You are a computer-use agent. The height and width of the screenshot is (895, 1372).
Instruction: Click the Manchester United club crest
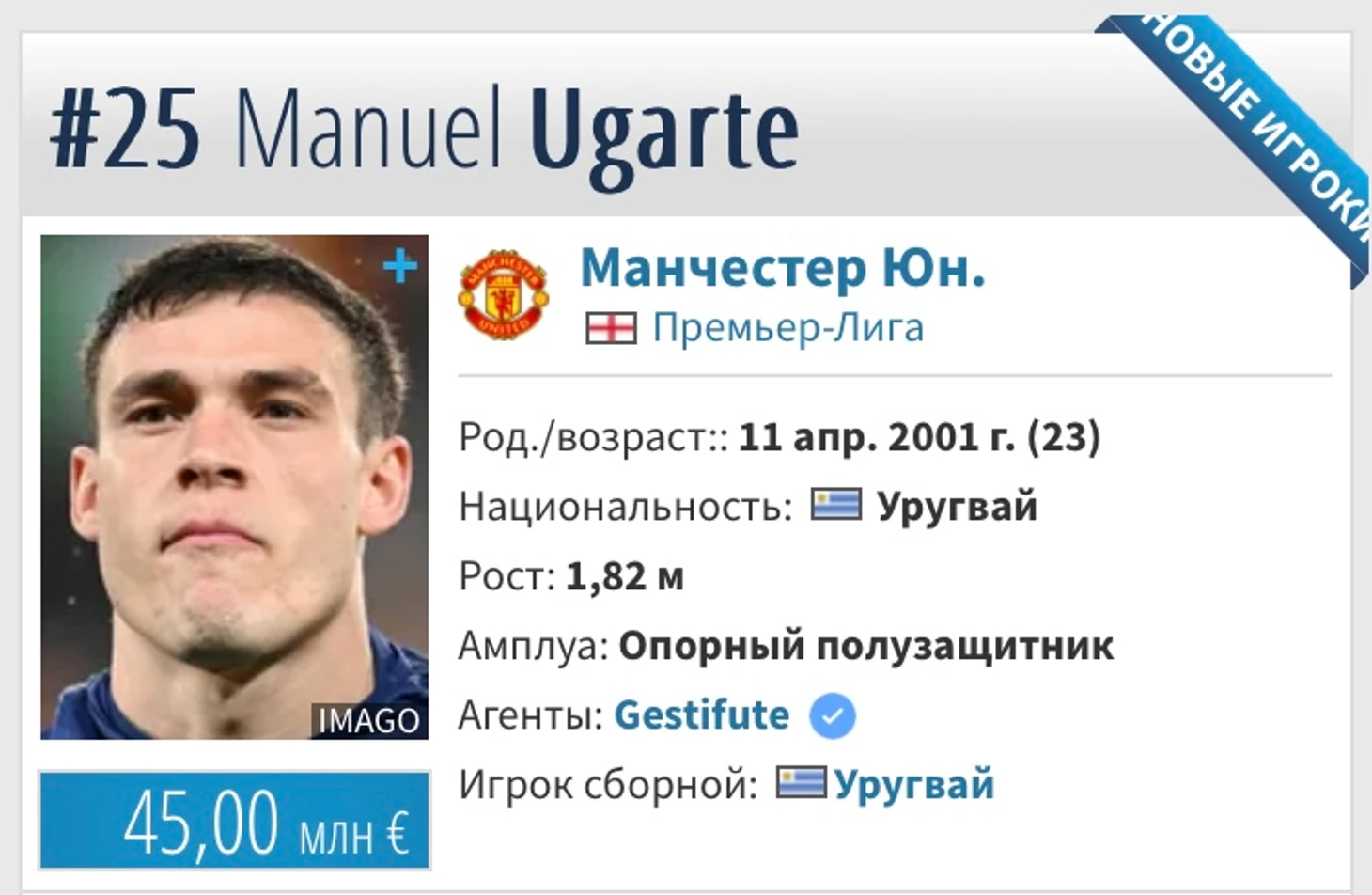tap(503, 294)
